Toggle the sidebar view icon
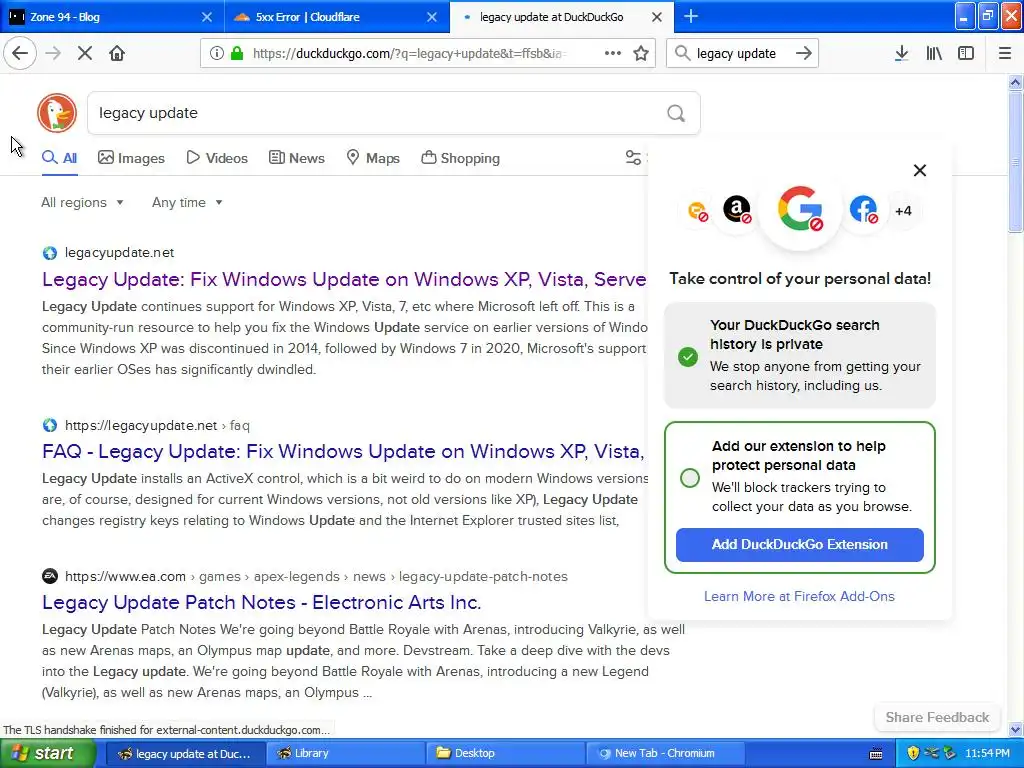 966,54
